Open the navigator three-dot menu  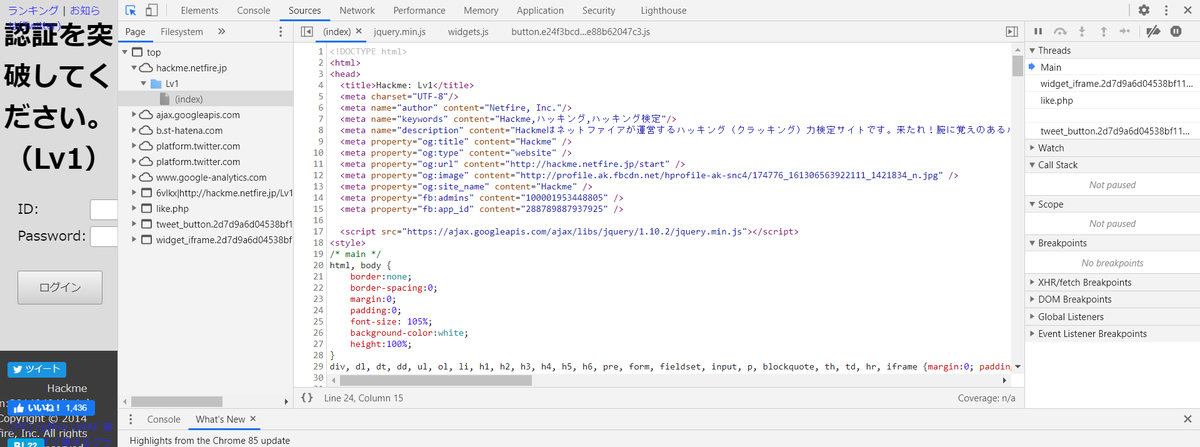[282, 31]
